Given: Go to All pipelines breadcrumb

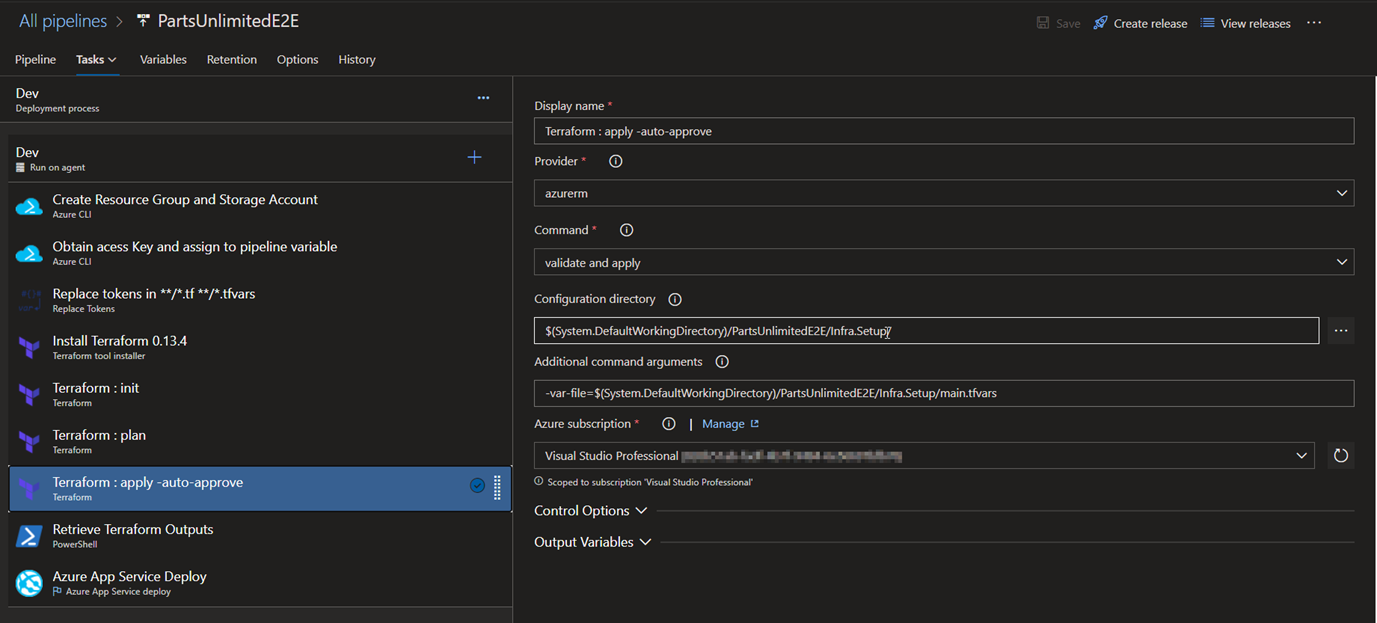Looking at the screenshot, I should pos(64,21).
